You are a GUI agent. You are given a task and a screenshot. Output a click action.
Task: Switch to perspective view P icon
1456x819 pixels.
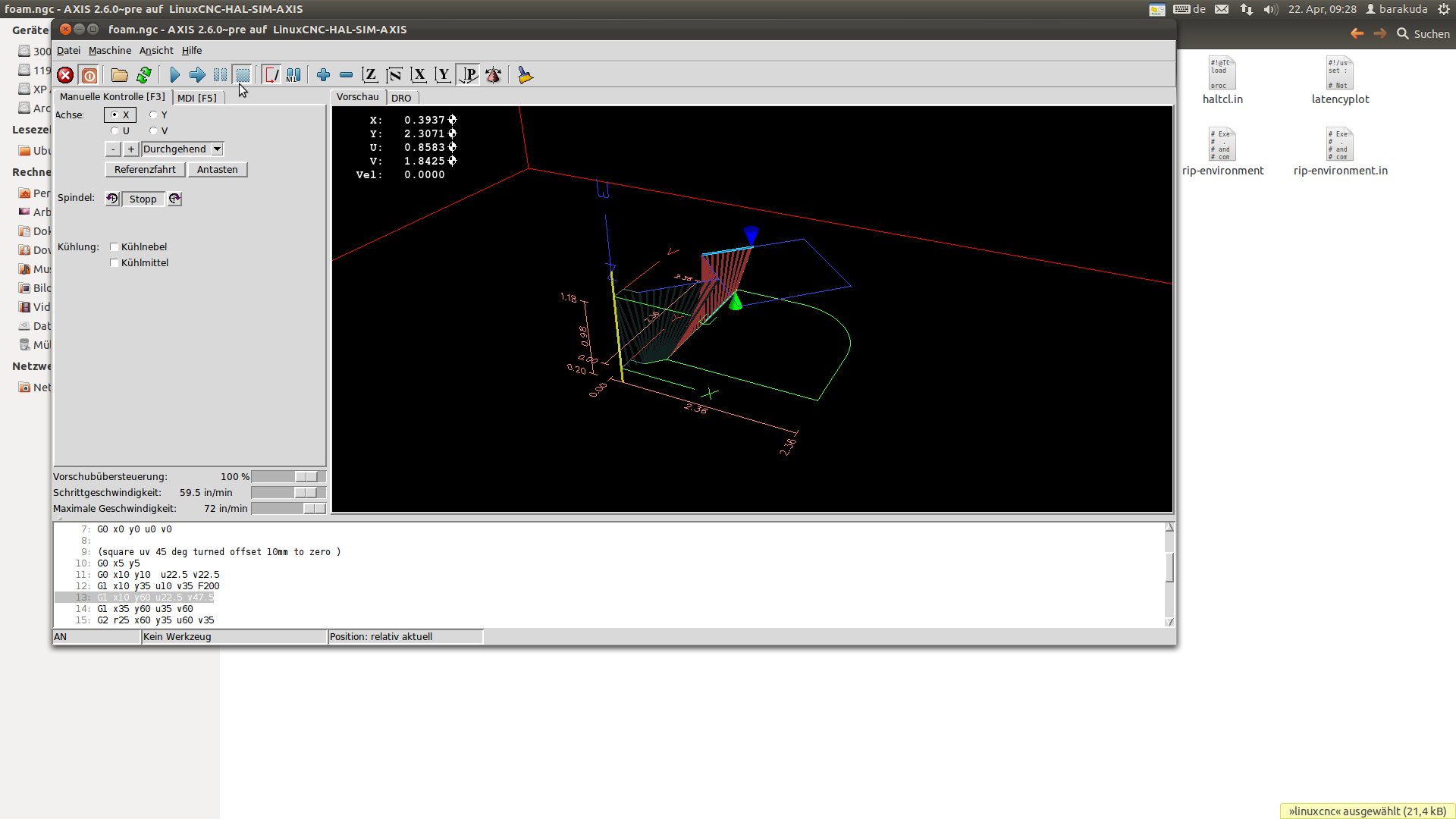tap(469, 75)
